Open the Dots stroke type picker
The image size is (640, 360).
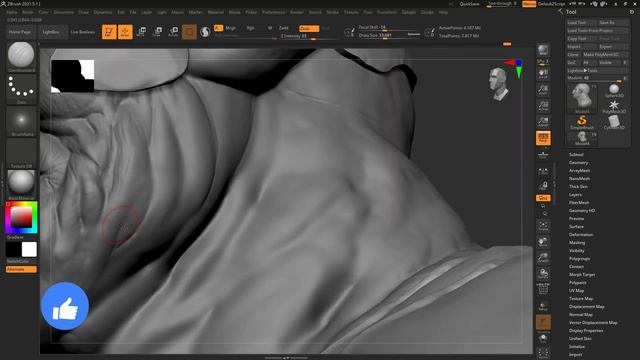click(21, 88)
